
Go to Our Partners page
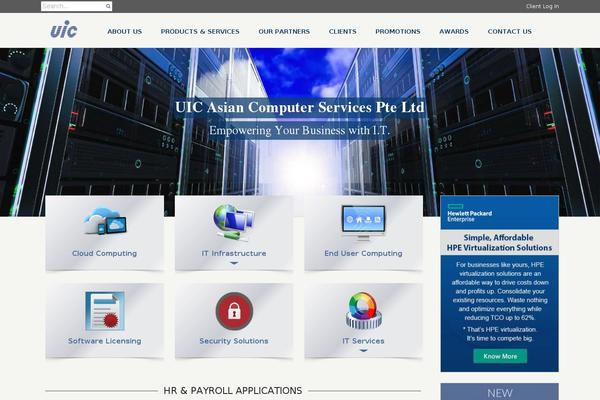pyautogui.click(x=284, y=31)
